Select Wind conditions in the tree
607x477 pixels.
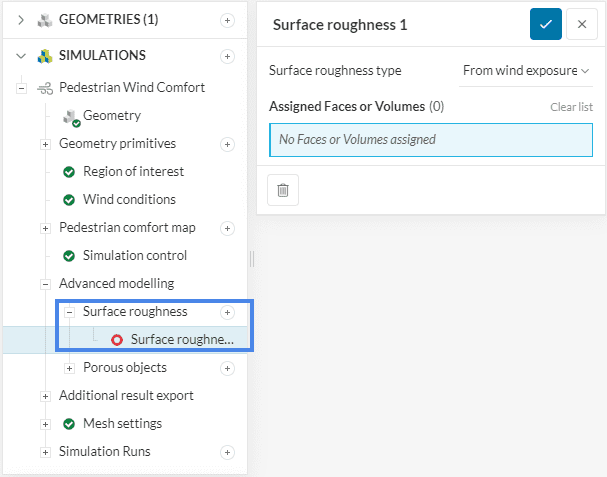coord(129,200)
